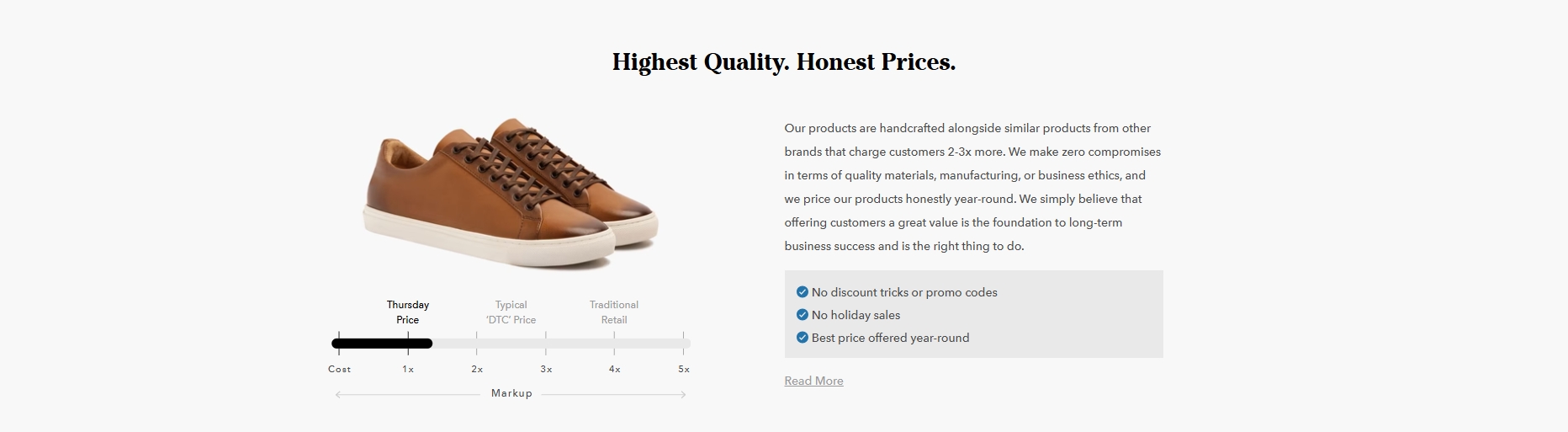Click the Markup axis label

point(511,393)
